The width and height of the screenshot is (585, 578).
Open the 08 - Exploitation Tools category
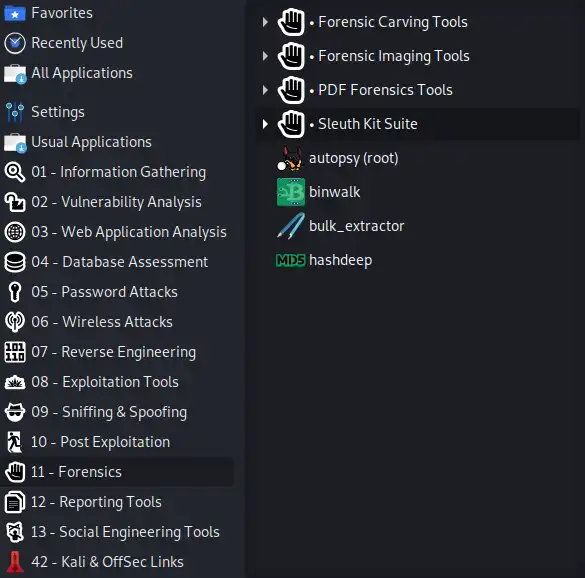[x=117, y=382]
